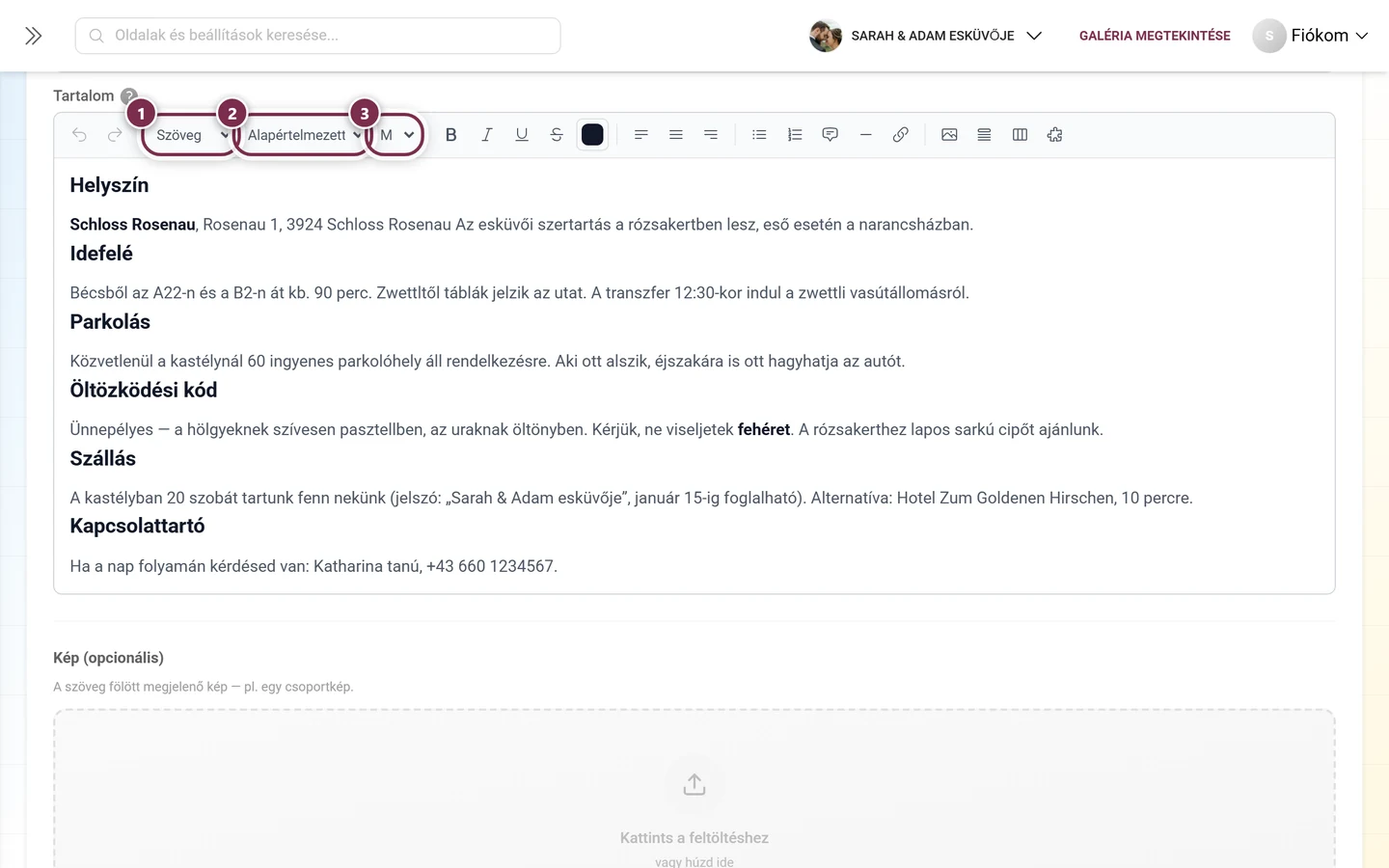The width and height of the screenshot is (1389, 868).
Task: Click the bold word fehéret in the text
Action: (x=764, y=430)
